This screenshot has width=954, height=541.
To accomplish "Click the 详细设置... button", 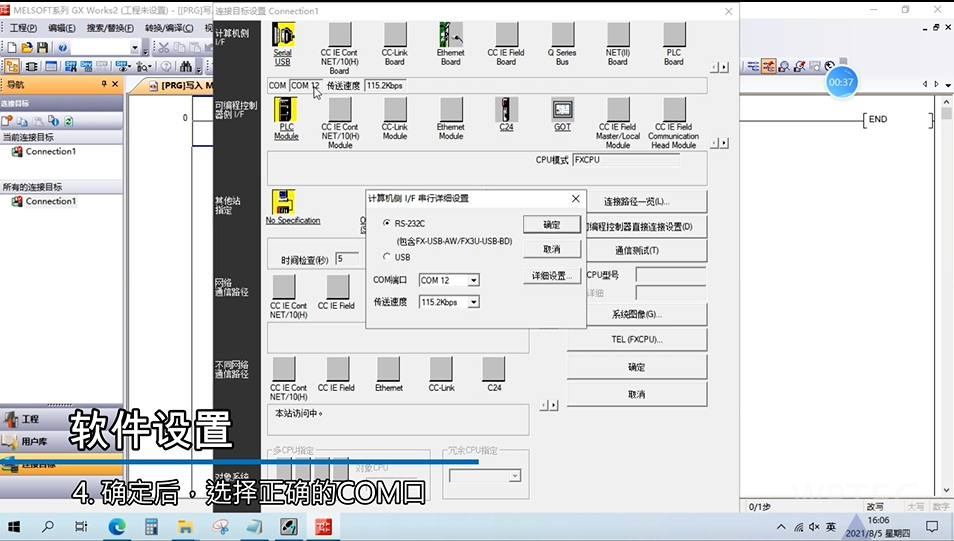I will [x=552, y=276].
